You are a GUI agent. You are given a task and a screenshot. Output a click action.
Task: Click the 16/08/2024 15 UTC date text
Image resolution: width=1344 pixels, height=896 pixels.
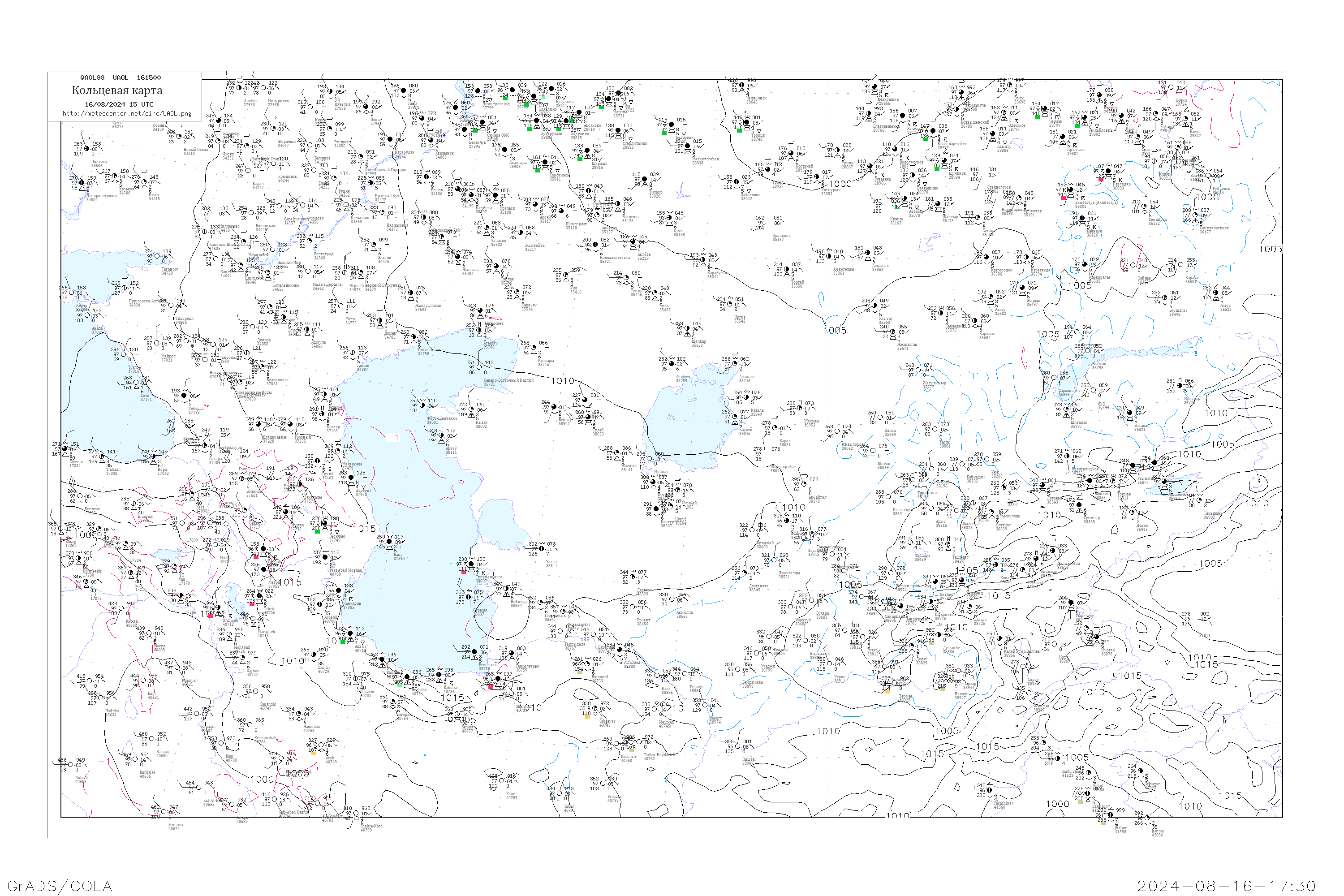119,104
